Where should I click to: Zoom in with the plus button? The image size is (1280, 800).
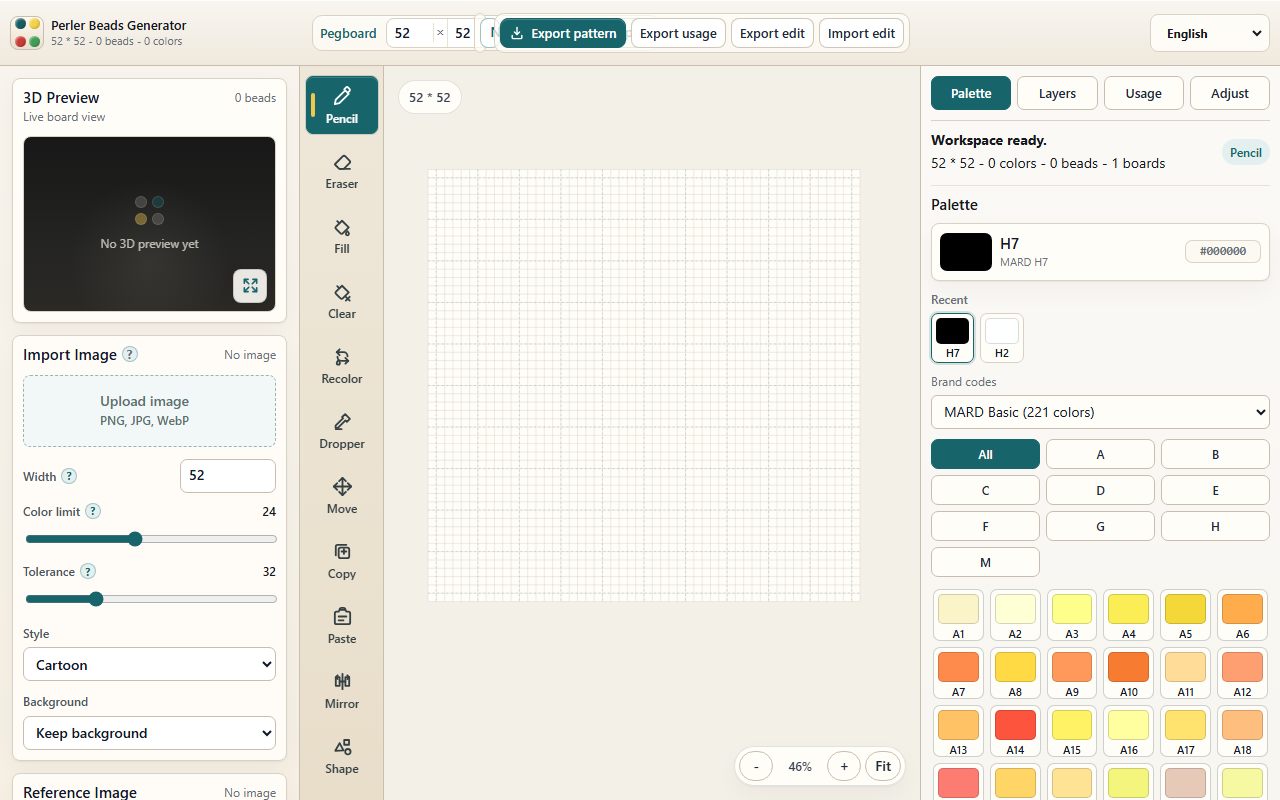844,767
